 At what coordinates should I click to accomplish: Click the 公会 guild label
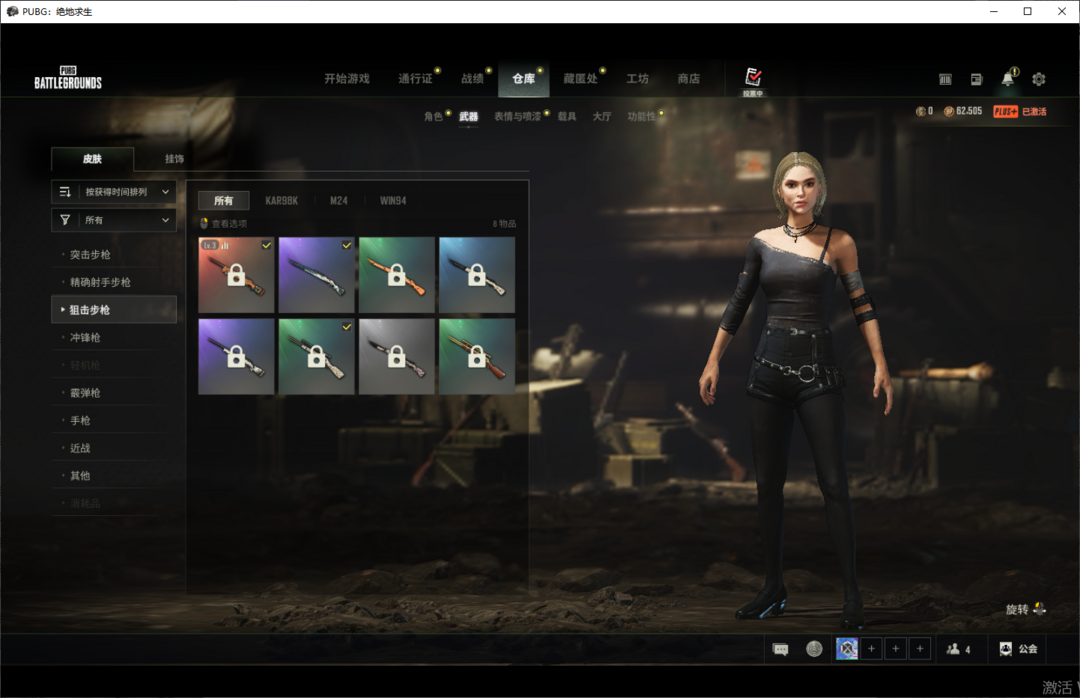click(x=1028, y=649)
